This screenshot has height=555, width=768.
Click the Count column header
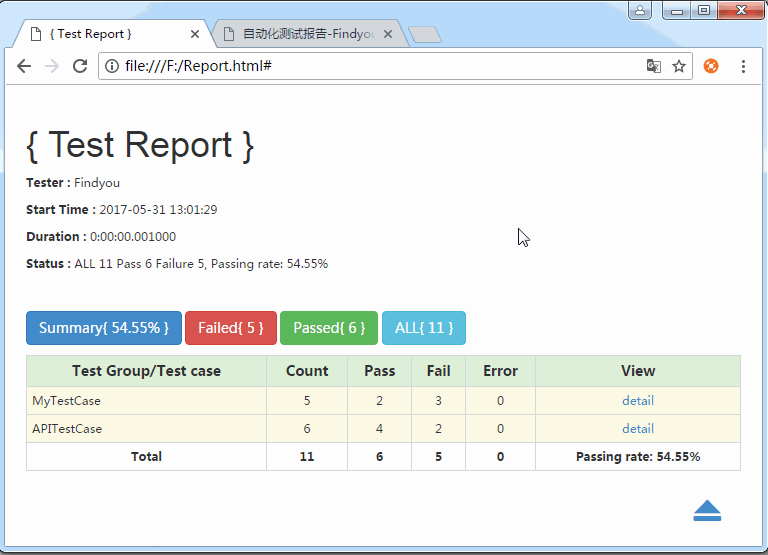[307, 371]
